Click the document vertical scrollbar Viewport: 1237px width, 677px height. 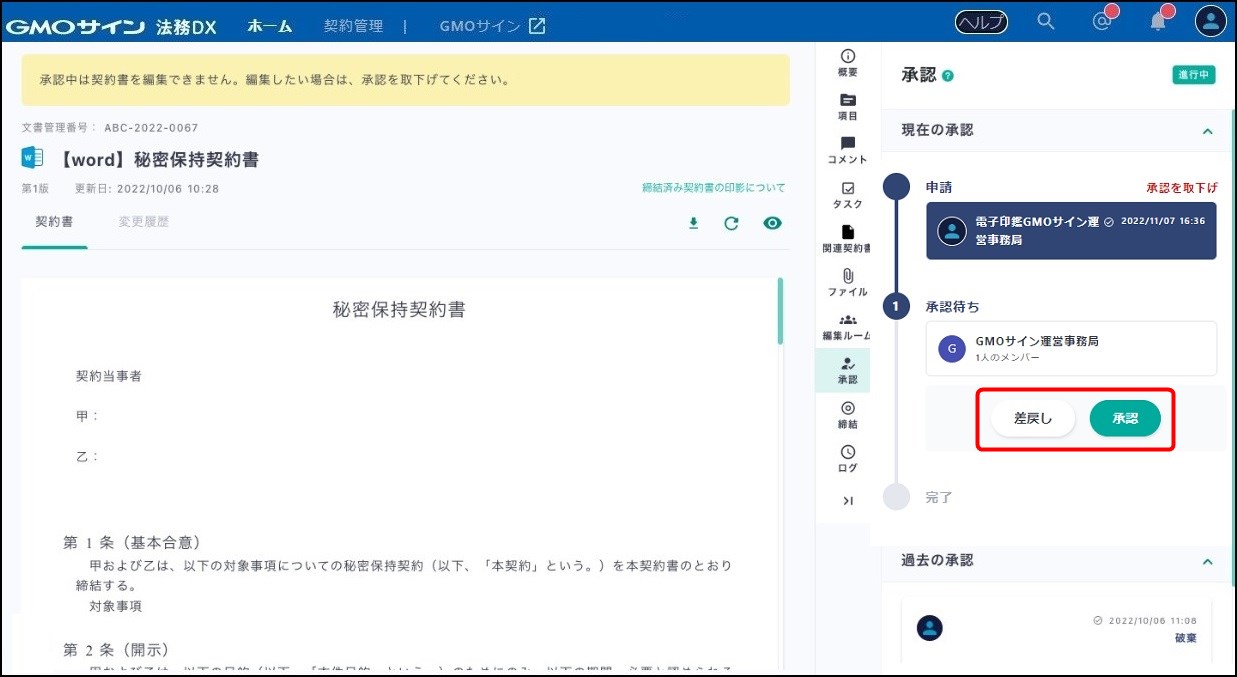click(x=780, y=311)
